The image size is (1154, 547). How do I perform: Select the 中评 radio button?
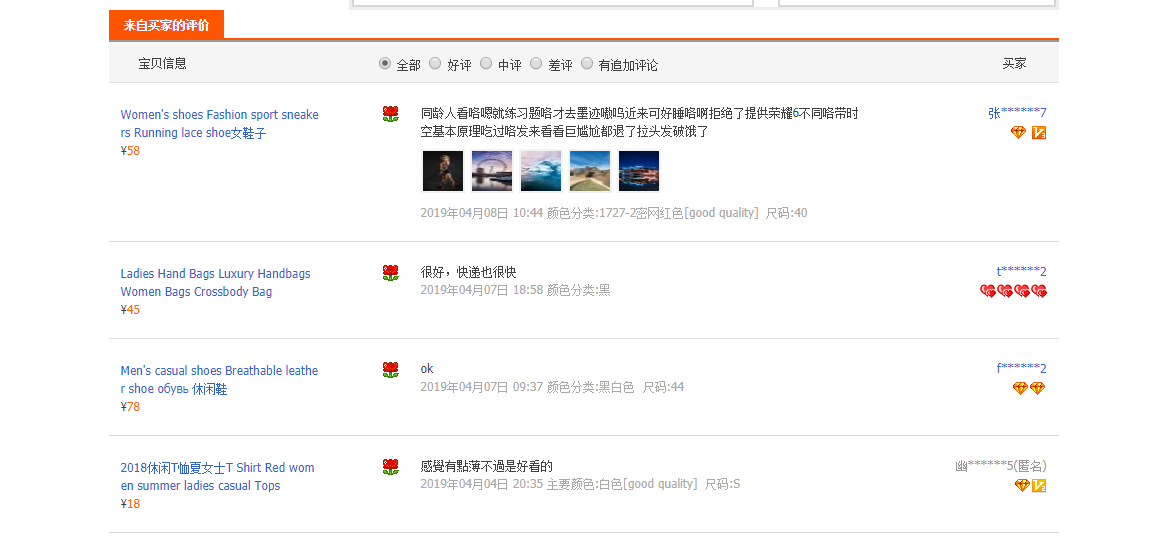click(x=486, y=63)
